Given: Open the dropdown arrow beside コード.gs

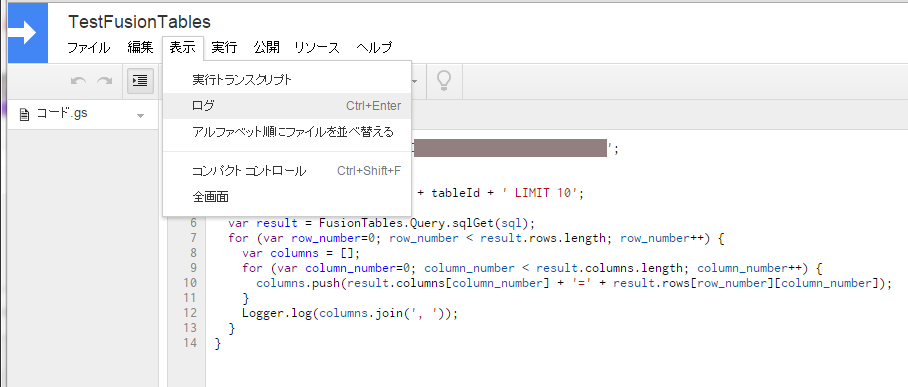Looking at the screenshot, I should tap(140, 116).
